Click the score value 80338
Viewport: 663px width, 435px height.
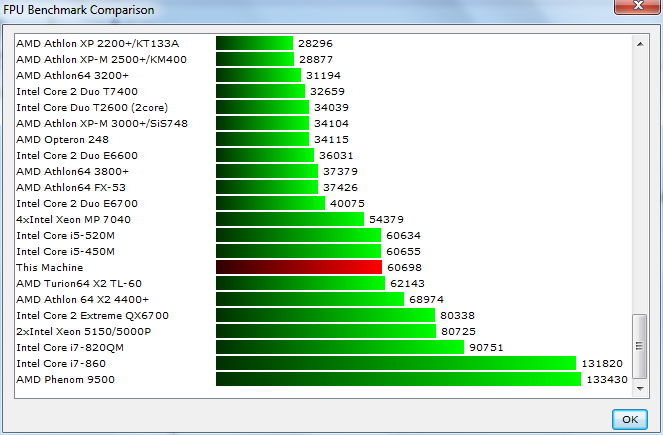pyautogui.click(x=458, y=315)
